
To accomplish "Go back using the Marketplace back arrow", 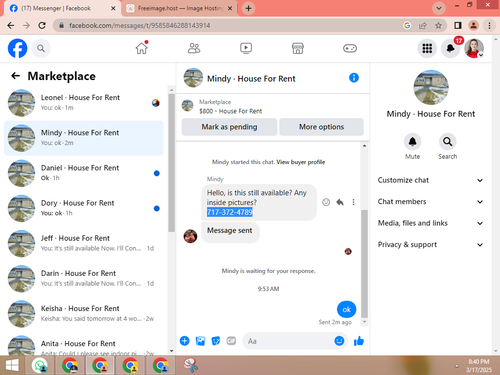I will click(15, 76).
